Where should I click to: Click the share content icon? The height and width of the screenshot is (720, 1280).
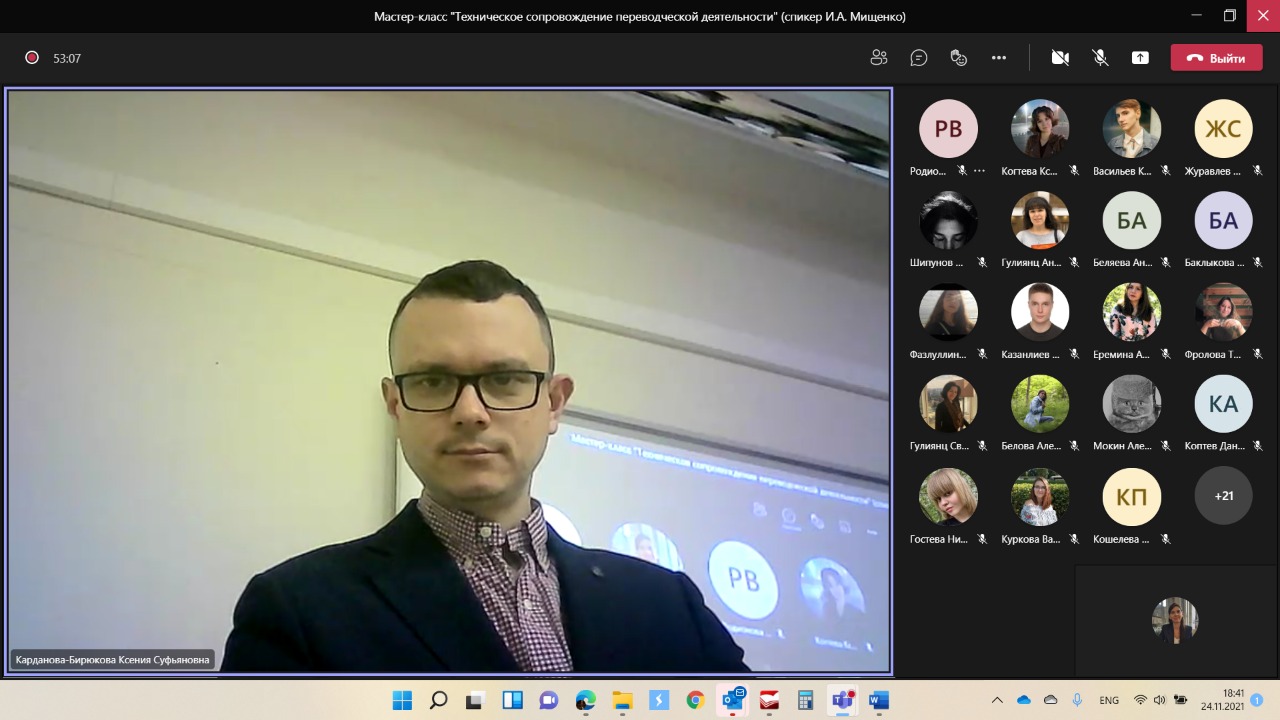[x=1140, y=58]
